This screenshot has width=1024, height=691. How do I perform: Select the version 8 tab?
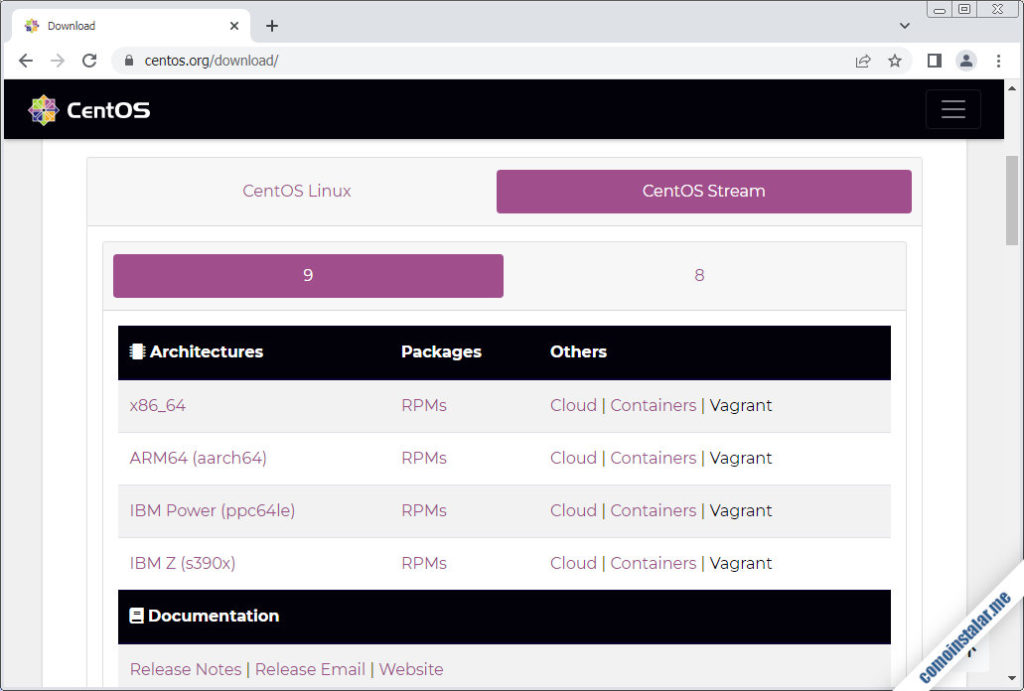click(699, 275)
